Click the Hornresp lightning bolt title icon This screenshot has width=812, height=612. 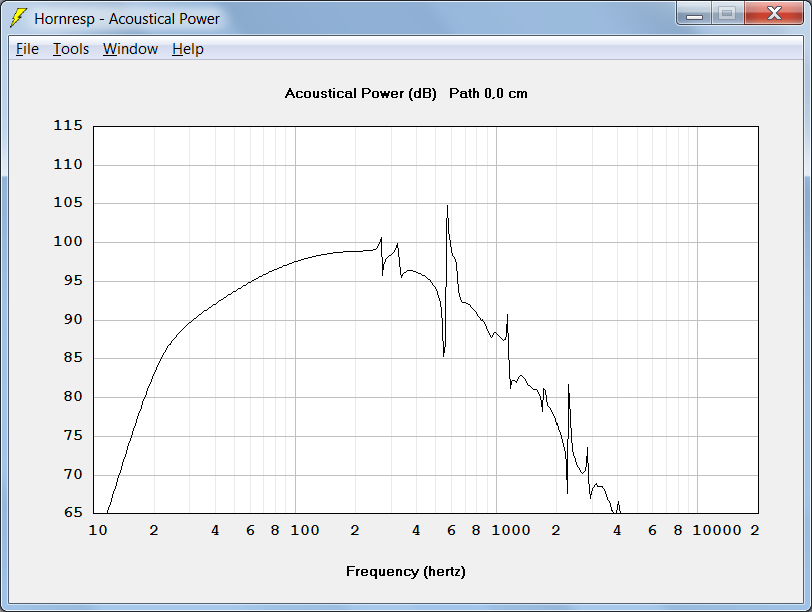[x=18, y=18]
